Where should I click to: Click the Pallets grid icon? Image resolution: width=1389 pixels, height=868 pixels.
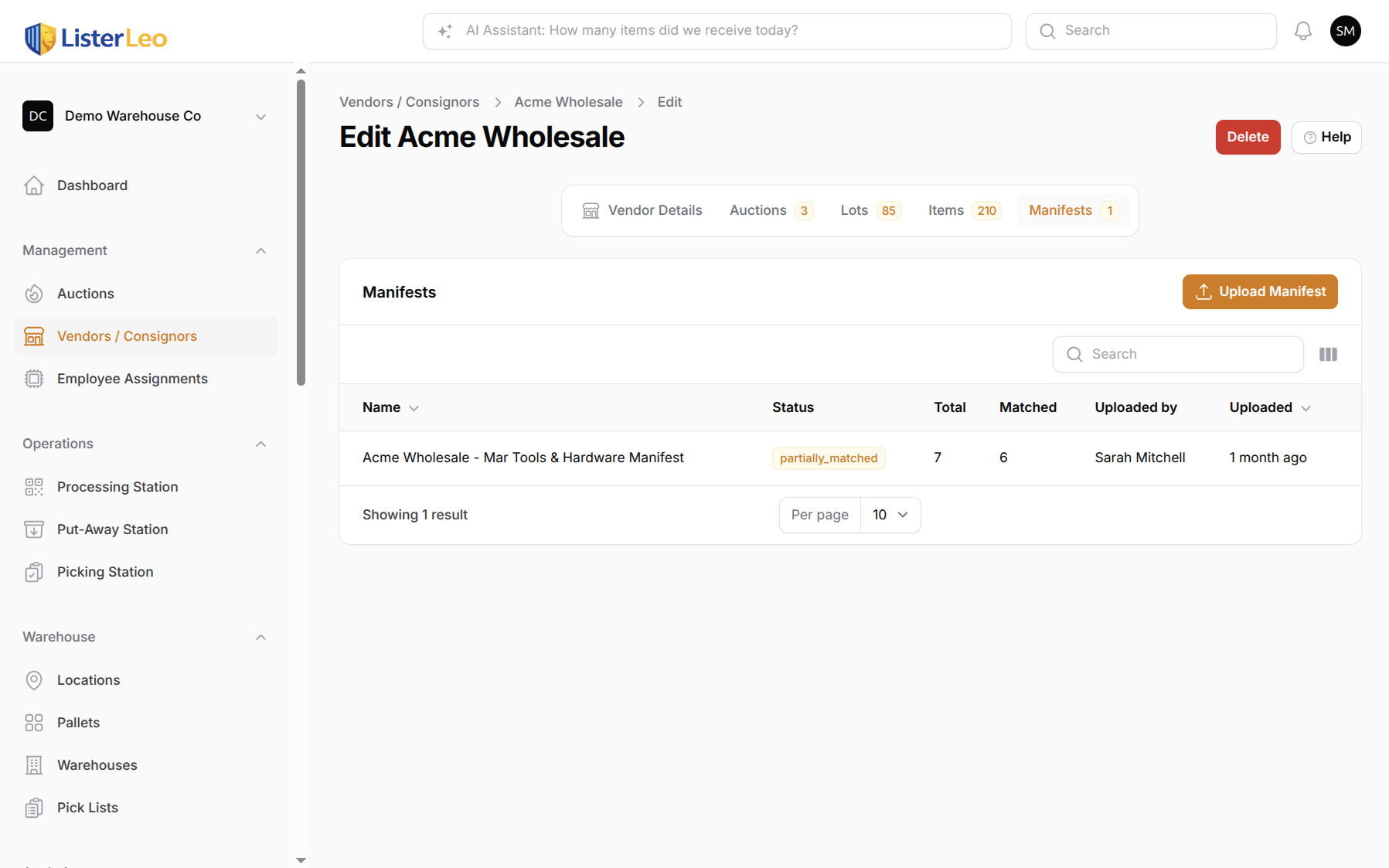pyautogui.click(x=34, y=723)
